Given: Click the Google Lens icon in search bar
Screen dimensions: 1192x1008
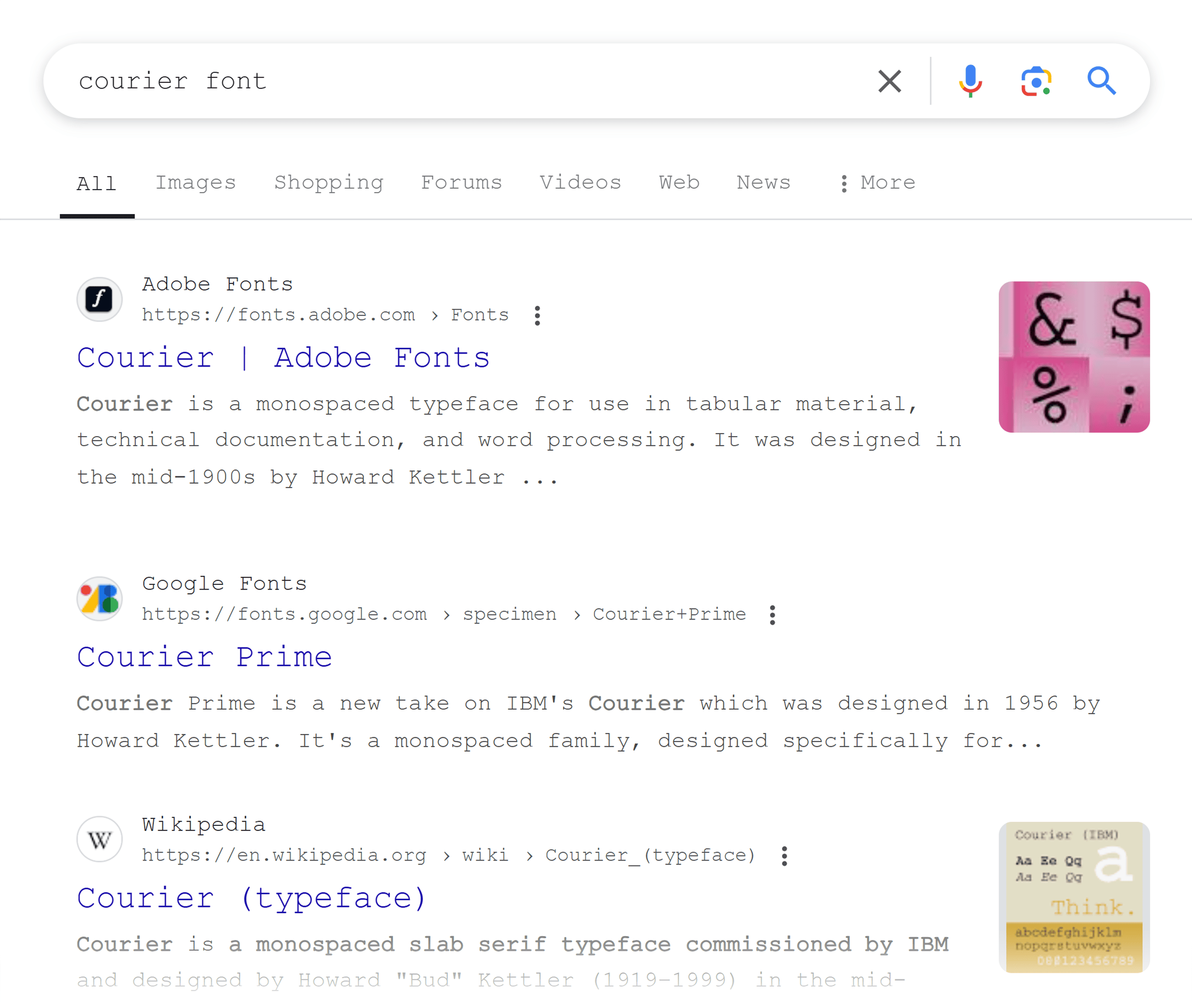Looking at the screenshot, I should tap(1036, 80).
